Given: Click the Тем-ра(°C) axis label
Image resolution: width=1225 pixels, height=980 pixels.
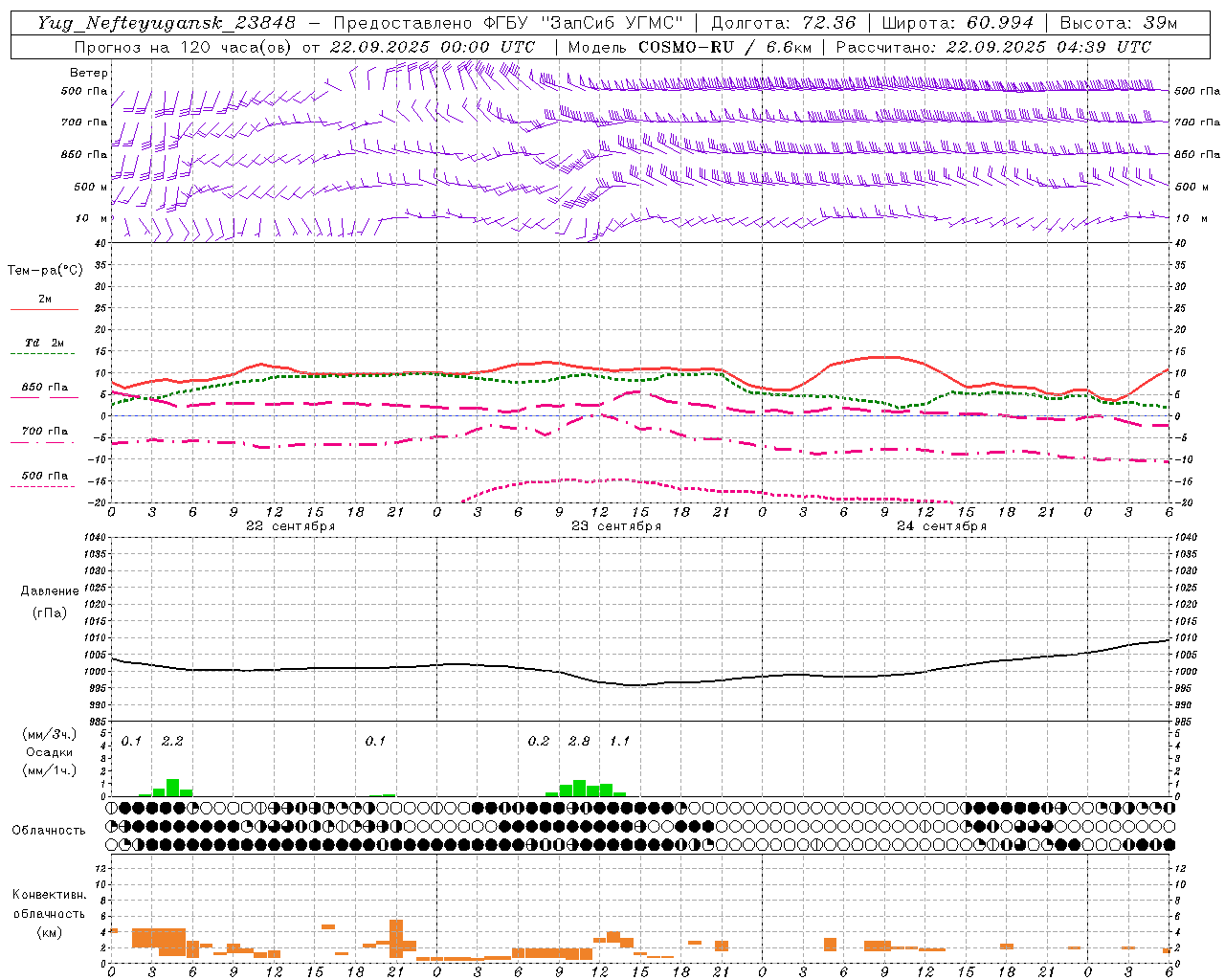Looking at the screenshot, I should pyautogui.click(x=45, y=271).
